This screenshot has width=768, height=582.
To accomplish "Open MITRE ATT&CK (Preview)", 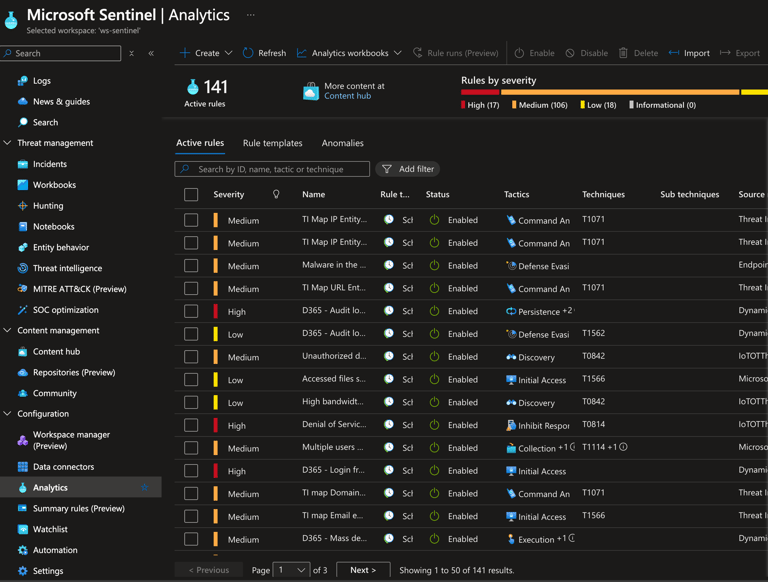I will pyautogui.click(x=79, y=289).
